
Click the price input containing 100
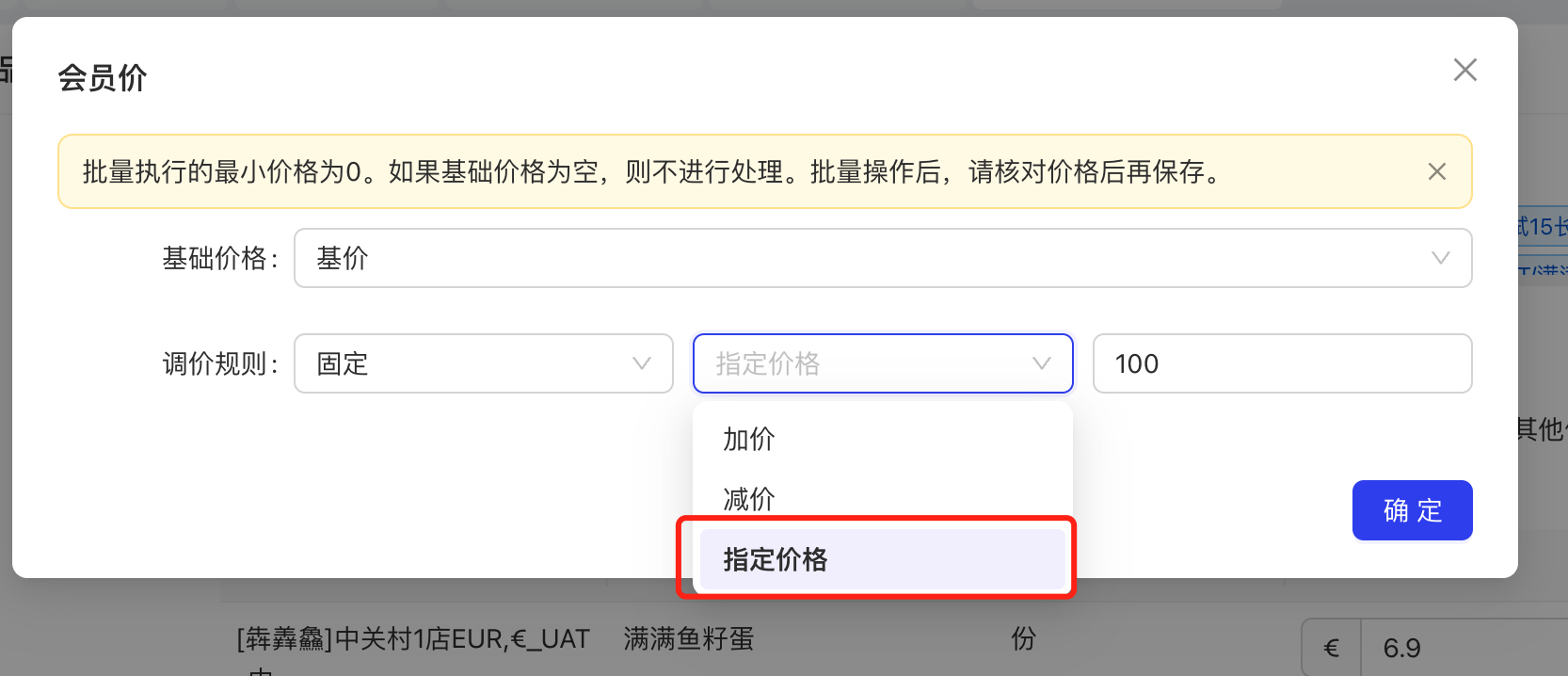[1282, 363]
